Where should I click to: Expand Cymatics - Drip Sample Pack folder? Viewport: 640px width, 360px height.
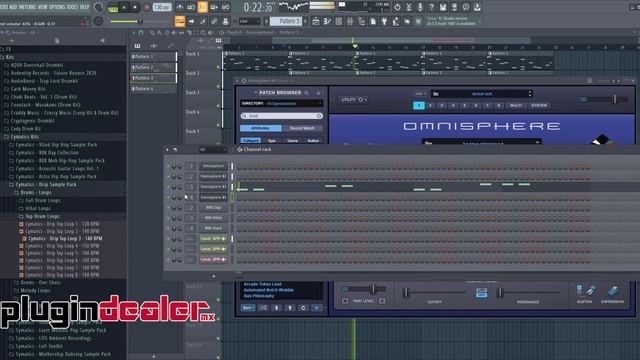pyautogui.click(x=46, y=184)
